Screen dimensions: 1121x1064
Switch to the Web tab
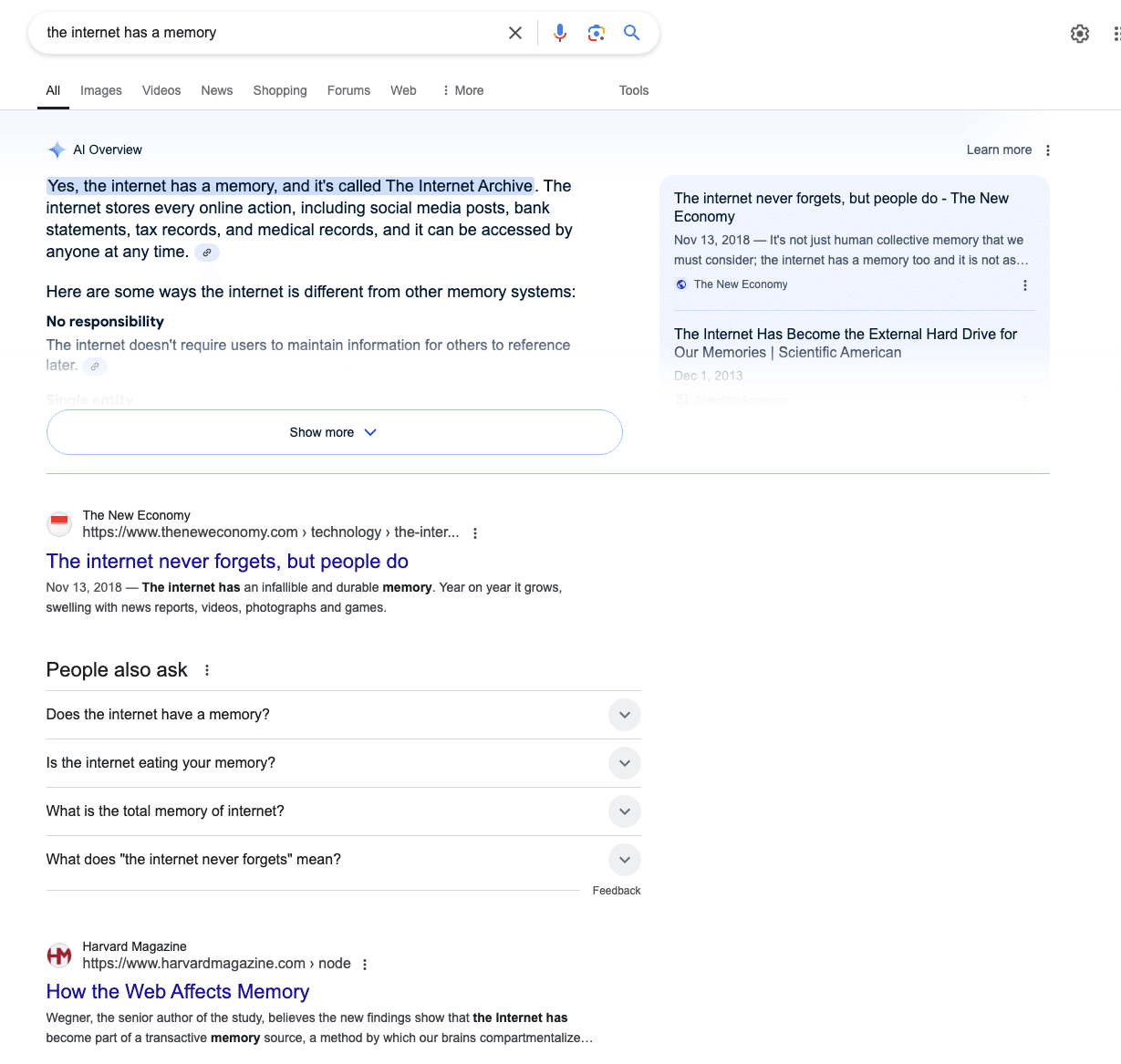pos(403,90)
